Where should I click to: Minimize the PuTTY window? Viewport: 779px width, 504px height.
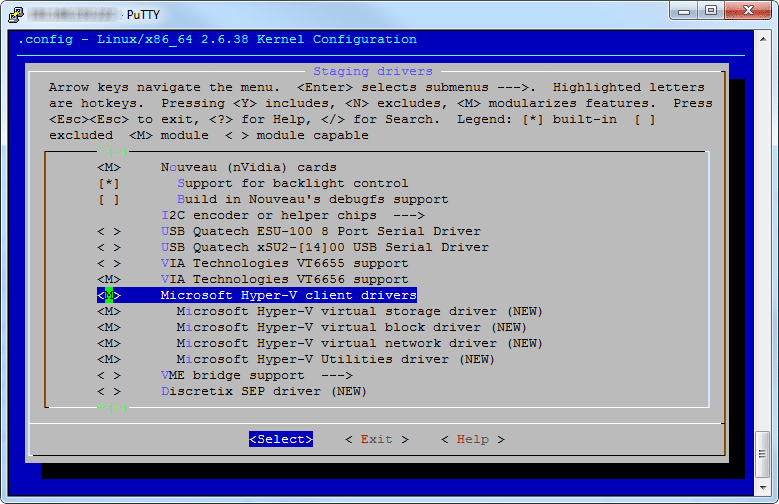[x=684, y=11]
